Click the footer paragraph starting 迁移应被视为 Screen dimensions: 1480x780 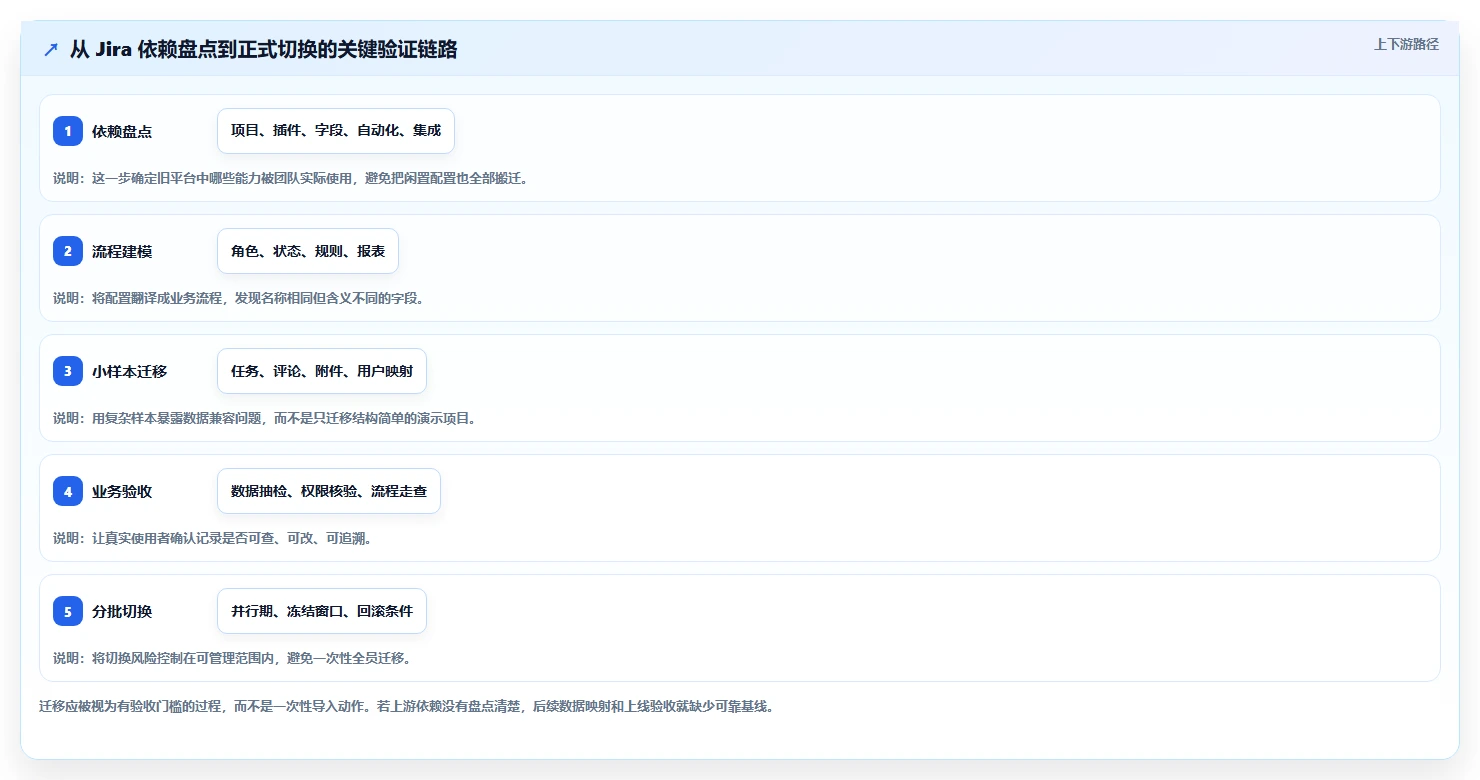(x=407, y=706)
